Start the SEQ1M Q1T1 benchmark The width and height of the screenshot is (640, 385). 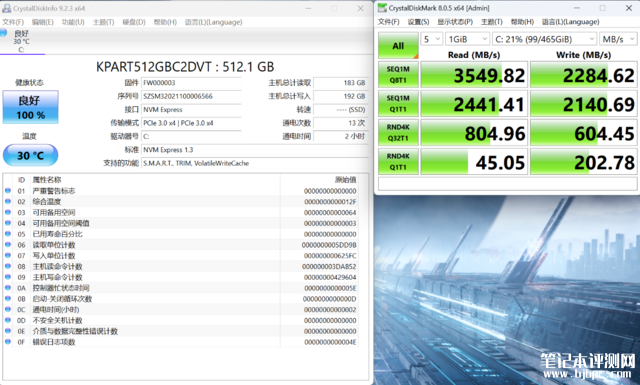click(398, 104)
